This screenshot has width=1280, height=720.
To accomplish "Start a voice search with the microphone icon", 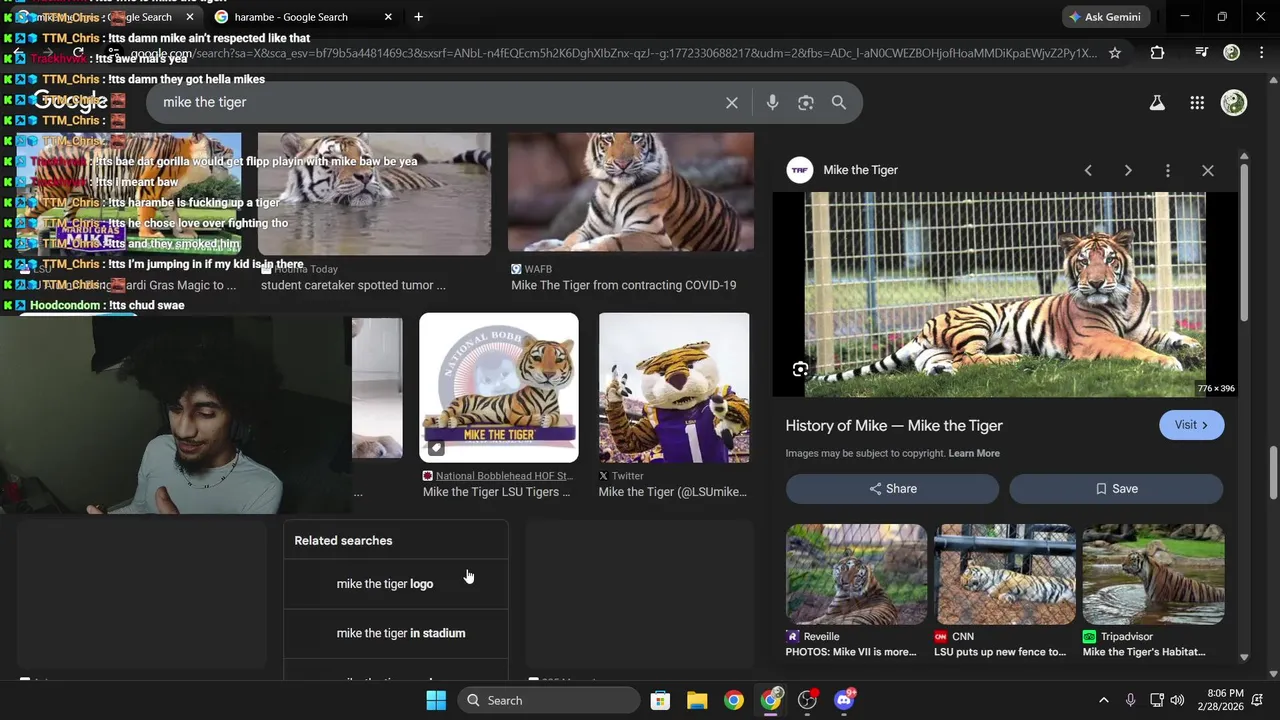I will pos(772,103).
